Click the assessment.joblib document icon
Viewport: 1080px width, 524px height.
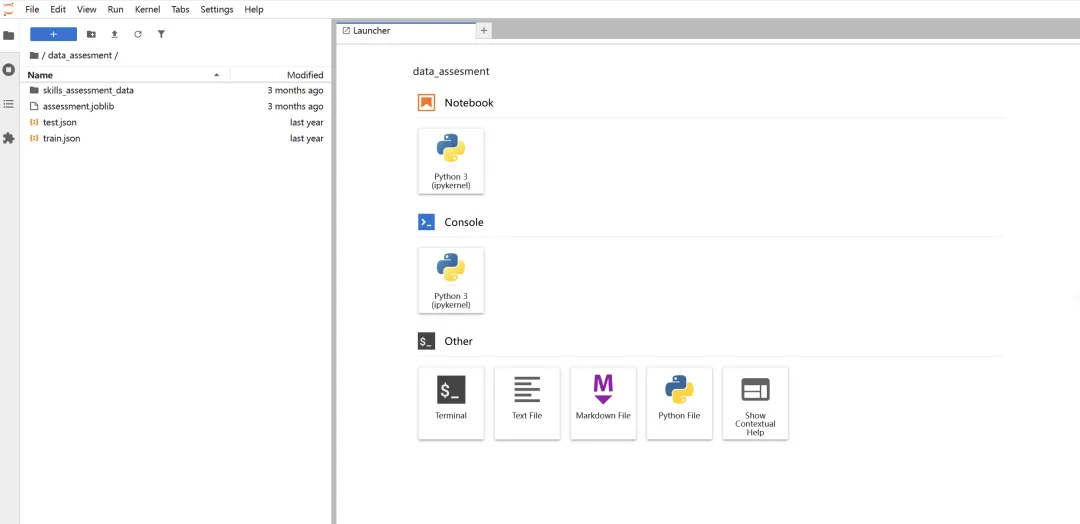pyautogui.click(x=34, y=106)
